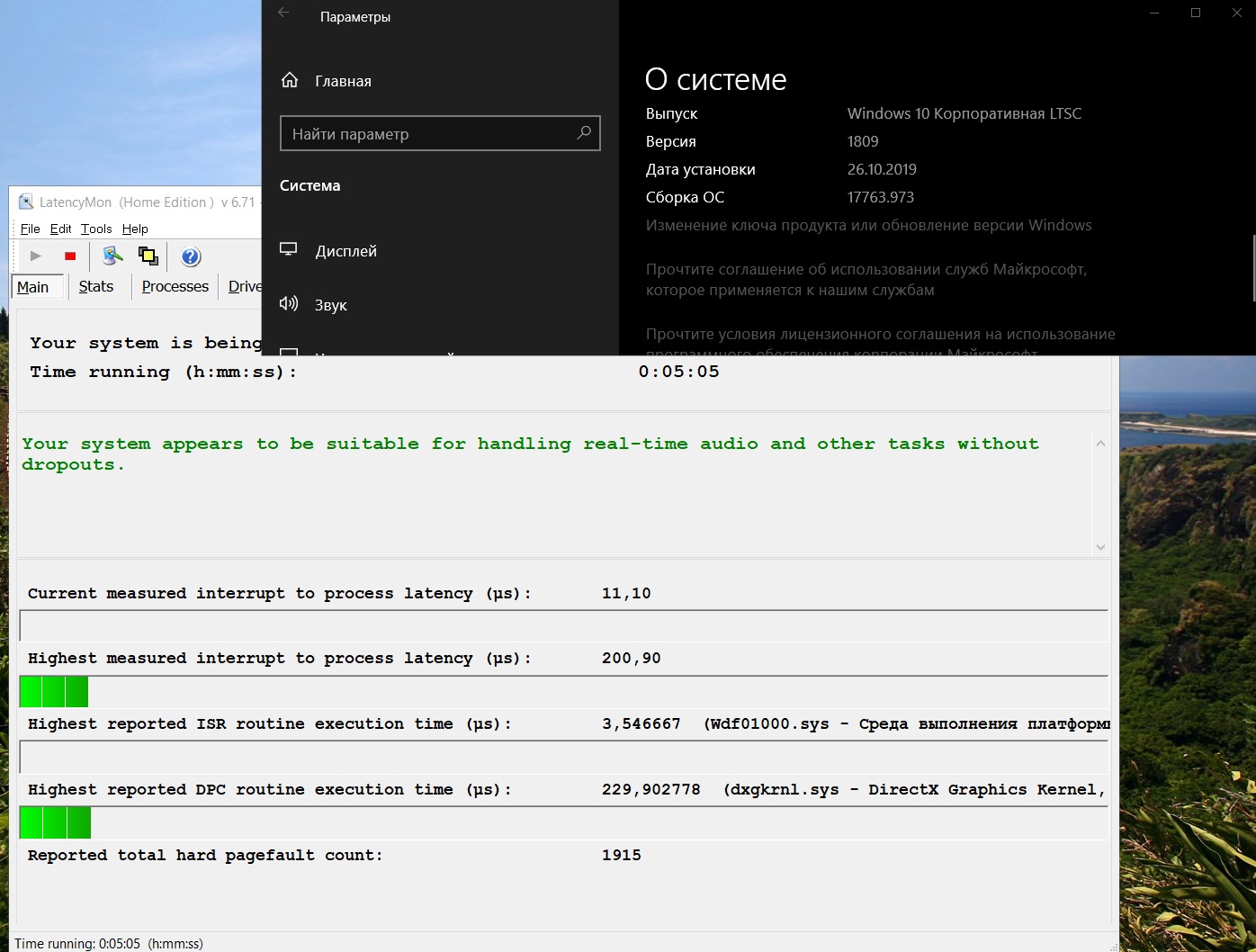Image resolution: width=1256 pixels, height=952 pixels.
Task: Click the running time value 0:05:05 in the Main panel
Action: [679, 372]
